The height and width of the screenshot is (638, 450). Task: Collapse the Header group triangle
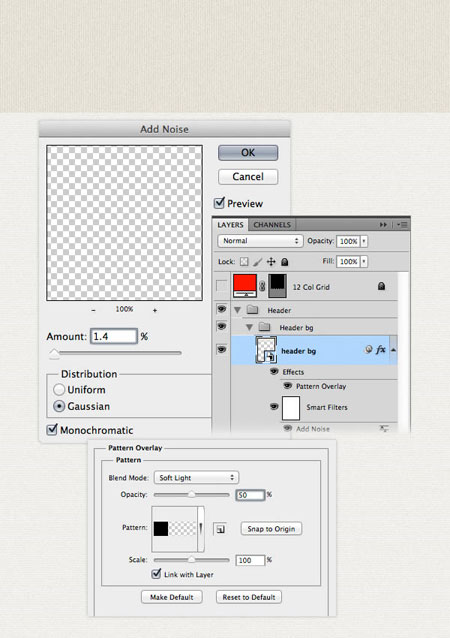pos(238,310)
